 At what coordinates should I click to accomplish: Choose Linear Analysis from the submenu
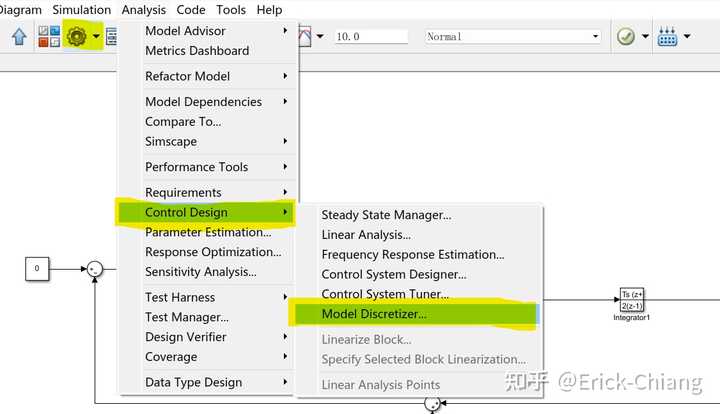tap(366, 235)
